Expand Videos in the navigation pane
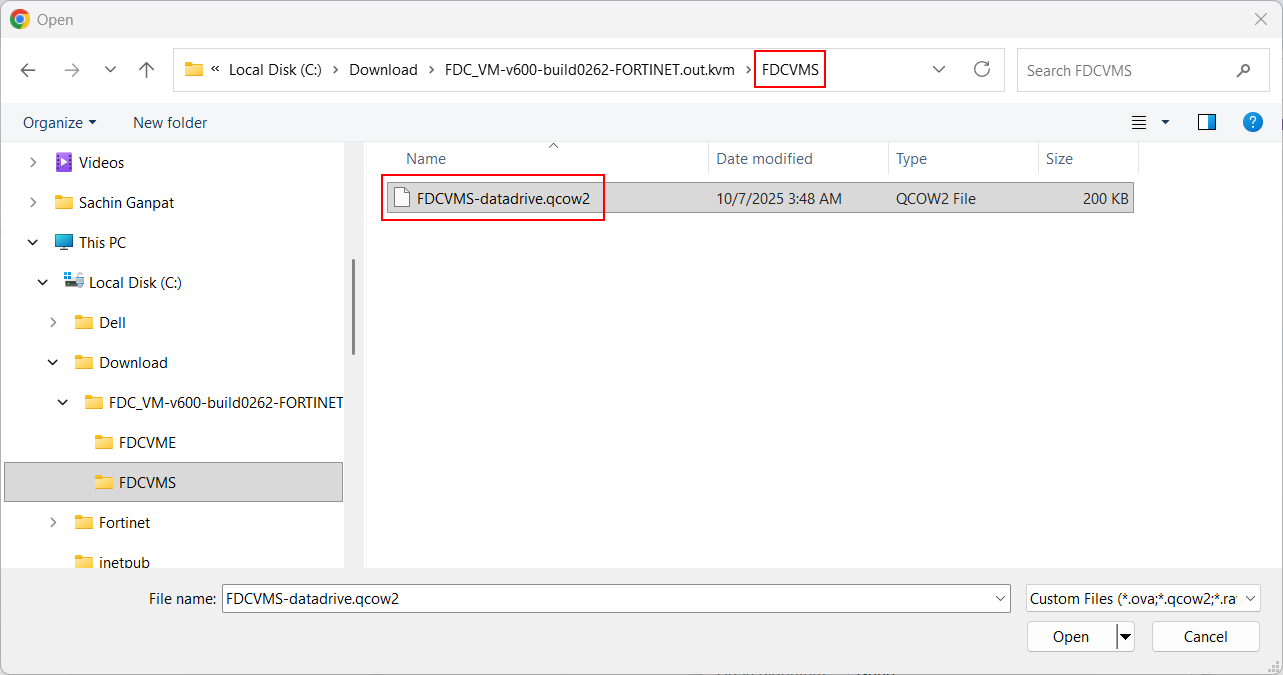Image resolution: width=1283 pixels, height=675 pixels. coord(33,162)
